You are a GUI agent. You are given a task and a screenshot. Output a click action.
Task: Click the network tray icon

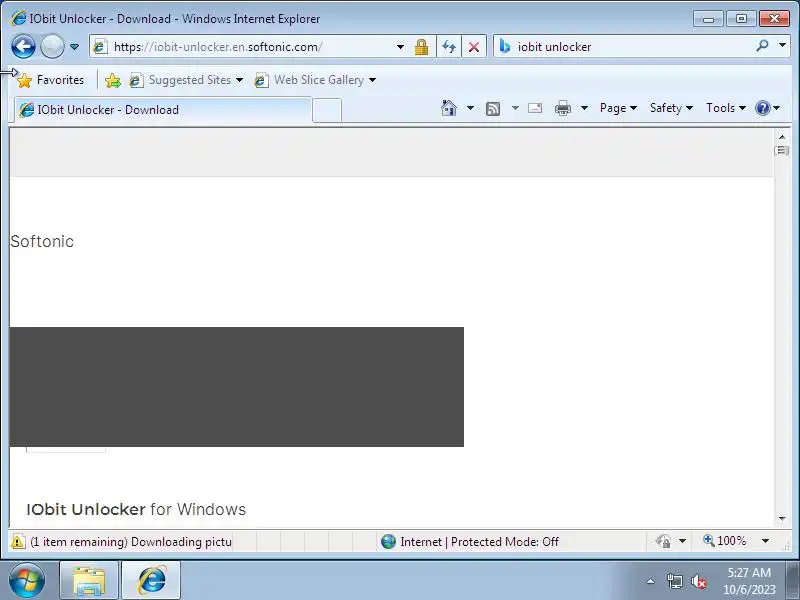point(674,581)
